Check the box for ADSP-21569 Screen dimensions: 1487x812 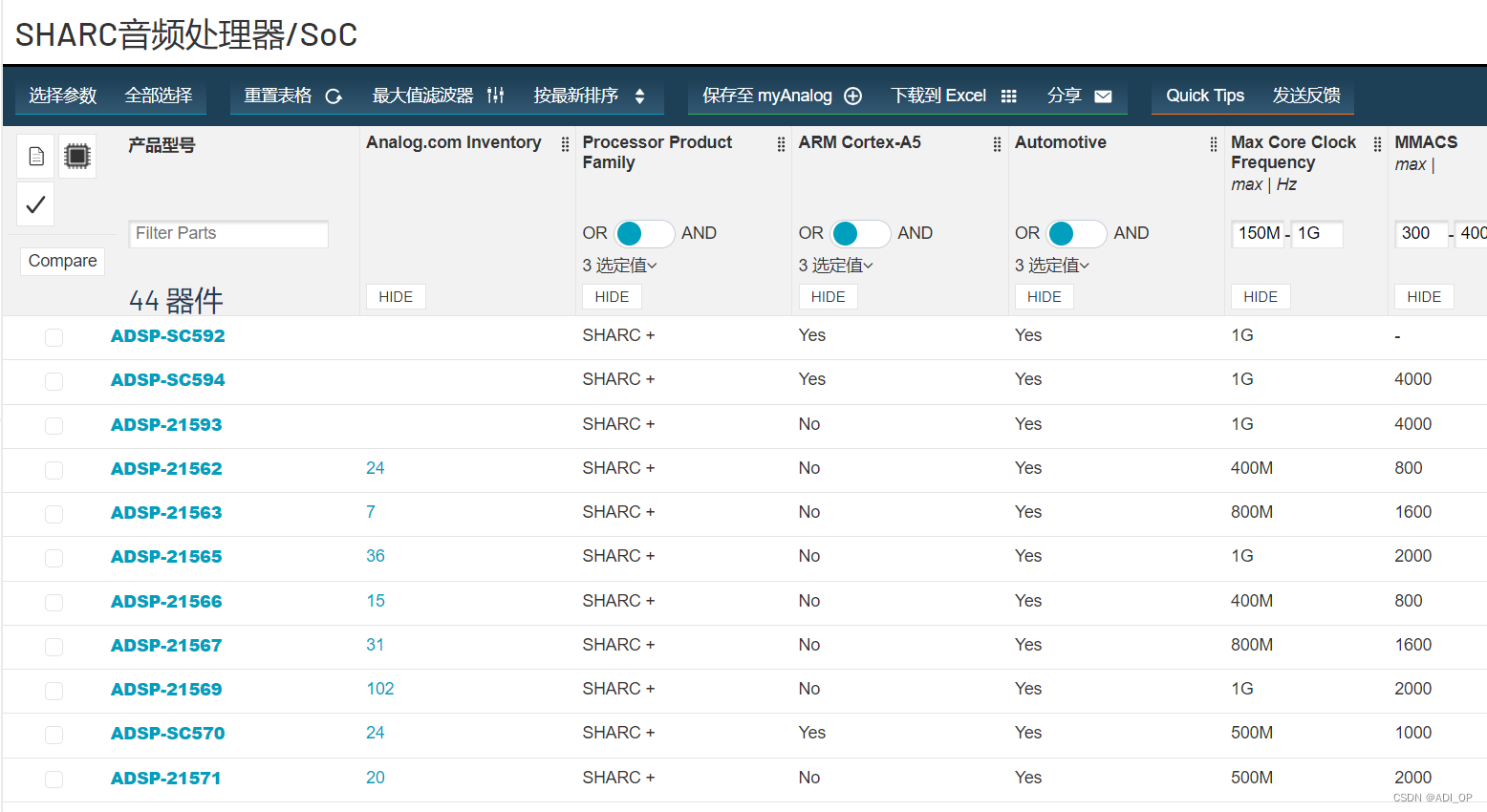point(54,691)
